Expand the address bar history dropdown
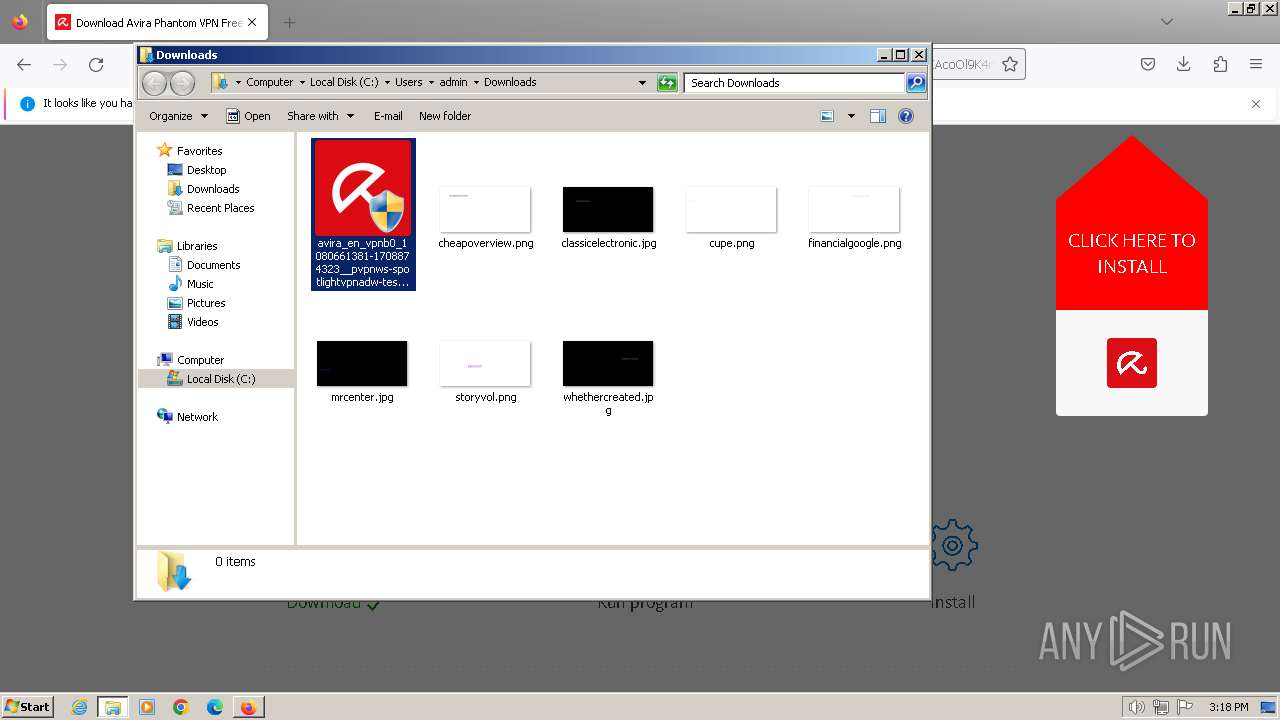This screenshot has width=1280, height=720. [x=642, y=83]
